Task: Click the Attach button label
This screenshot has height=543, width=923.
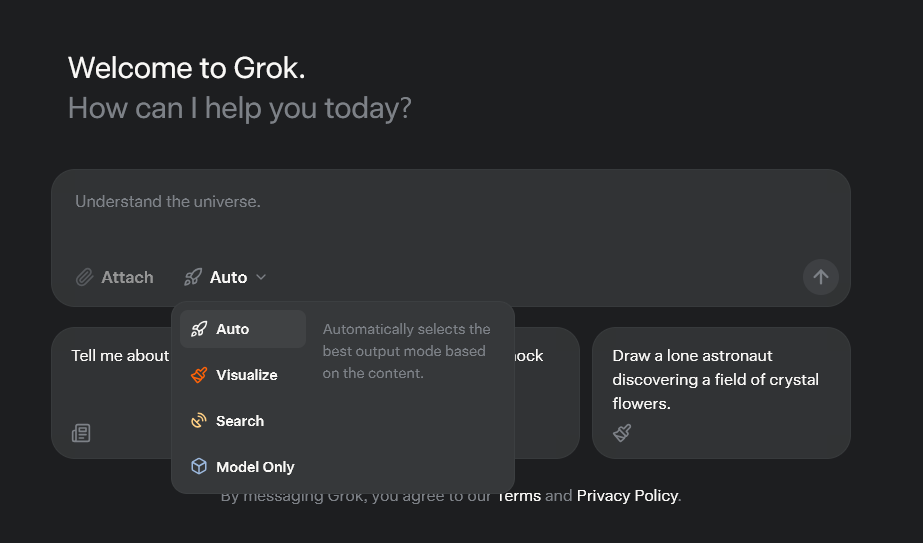Action: (x=127, y=277)
